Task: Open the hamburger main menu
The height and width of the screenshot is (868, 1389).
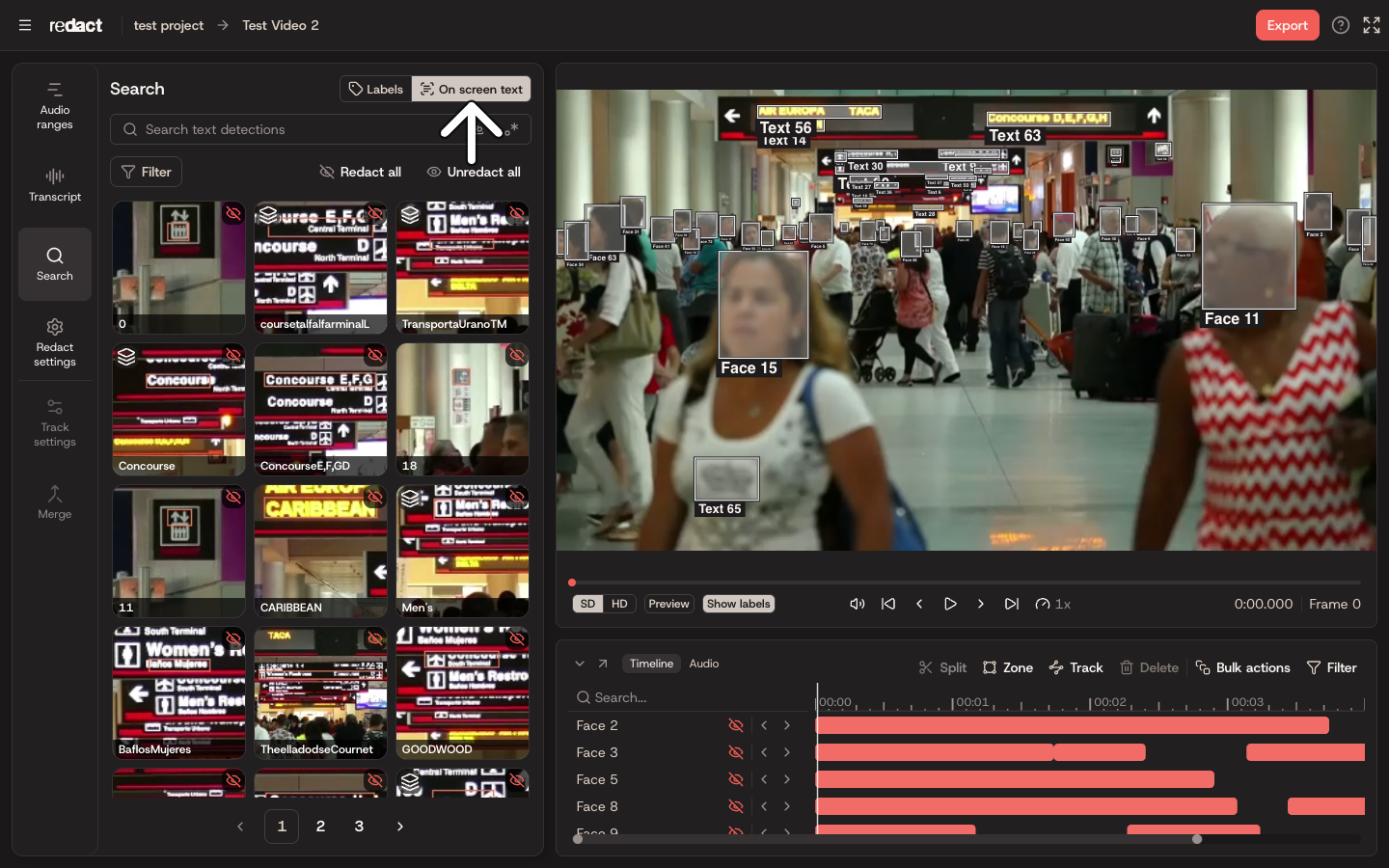Action: click(25, 25)
